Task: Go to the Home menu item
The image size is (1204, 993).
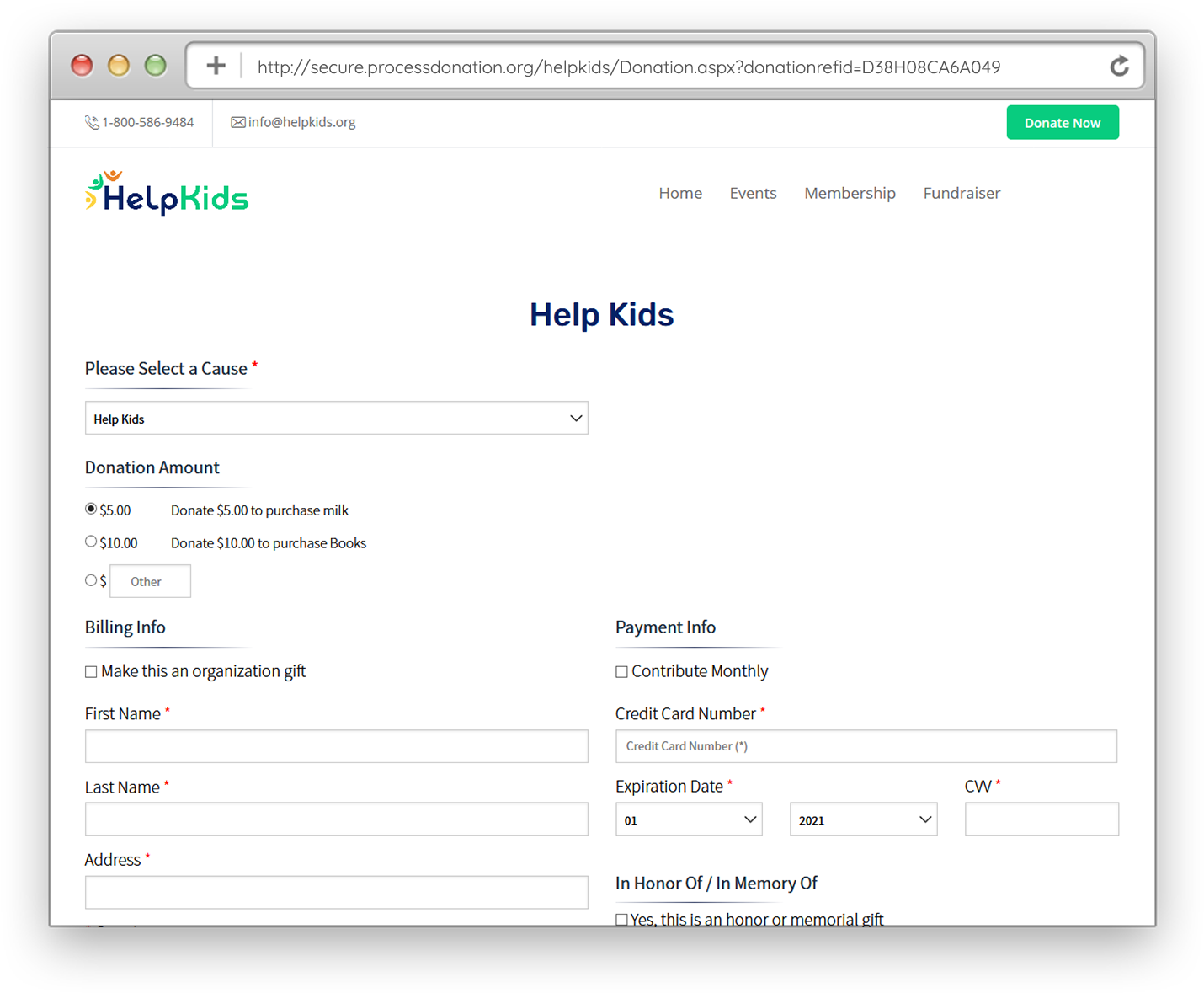Action: 680,193
